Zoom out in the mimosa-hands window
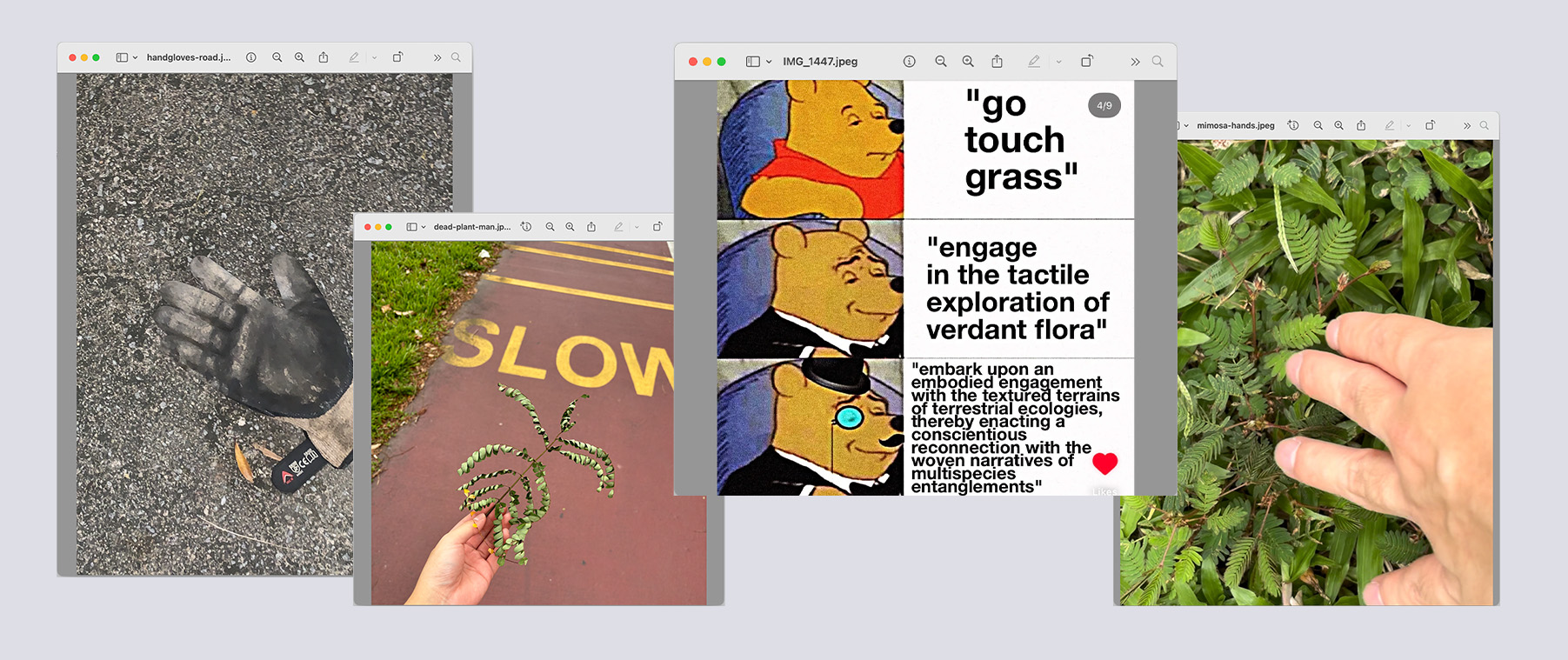The image size is (1568, 660). pos(1318,125)
